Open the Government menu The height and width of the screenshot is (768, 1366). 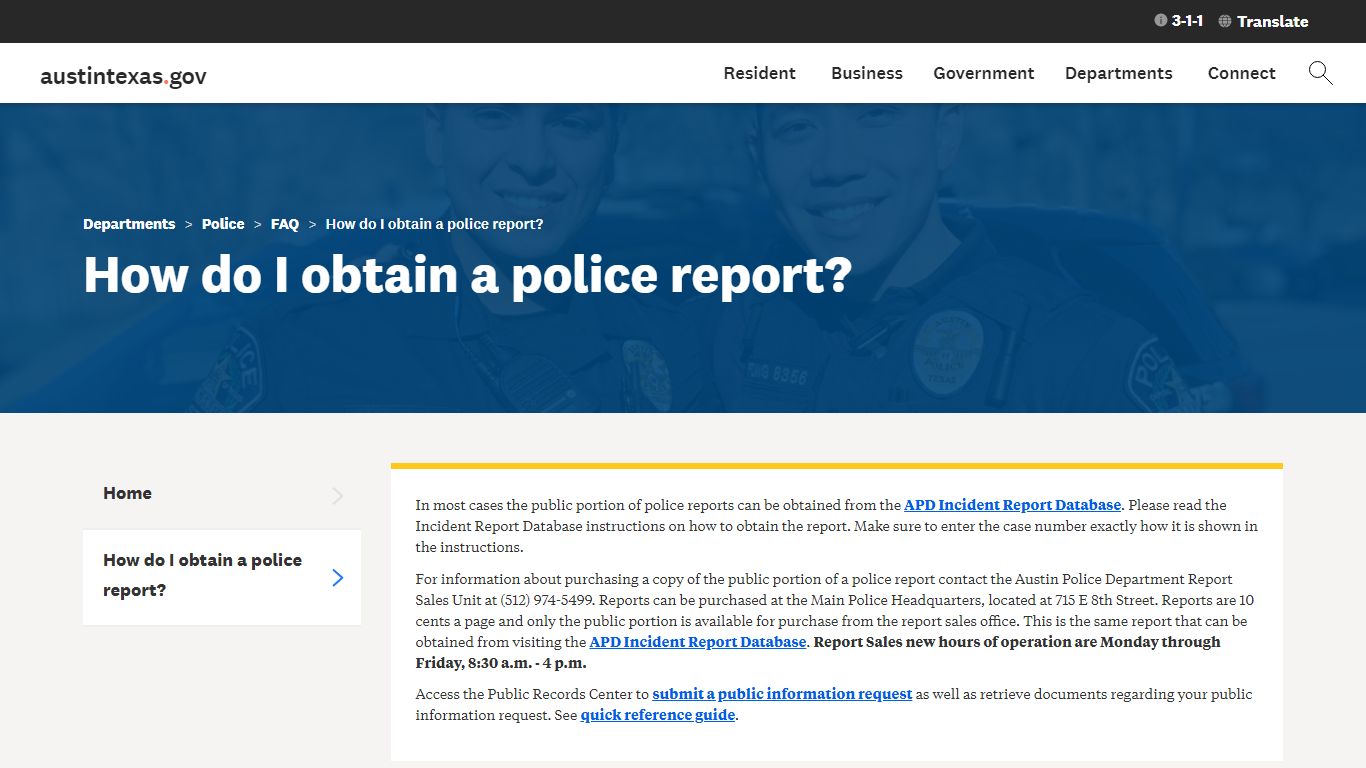984,73
